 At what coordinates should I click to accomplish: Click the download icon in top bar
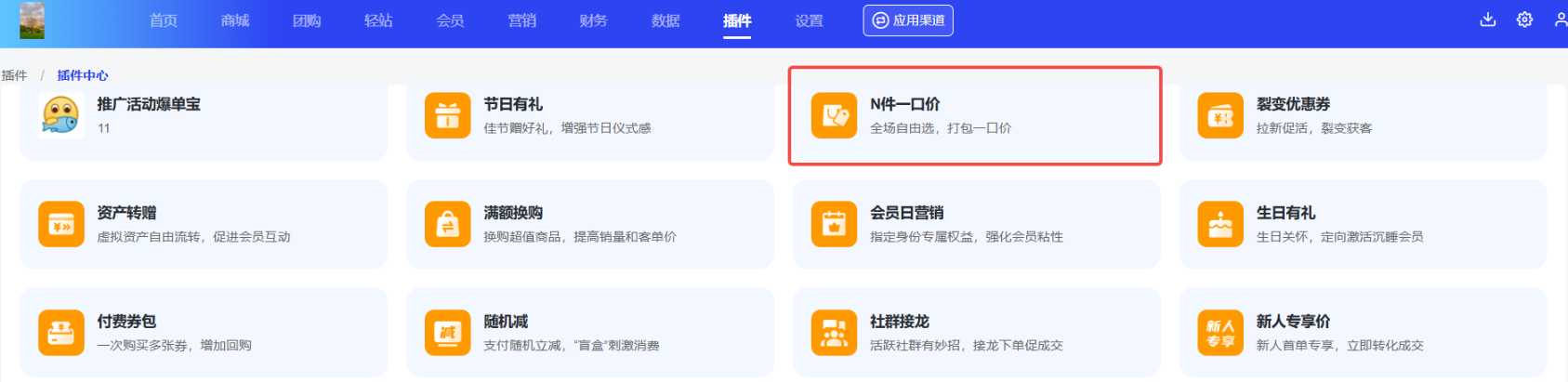[x=1487, y=20]
